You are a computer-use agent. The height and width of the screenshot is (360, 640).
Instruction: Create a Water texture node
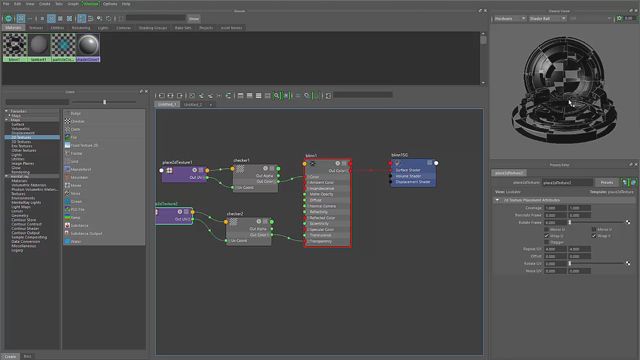coord(73,242)
